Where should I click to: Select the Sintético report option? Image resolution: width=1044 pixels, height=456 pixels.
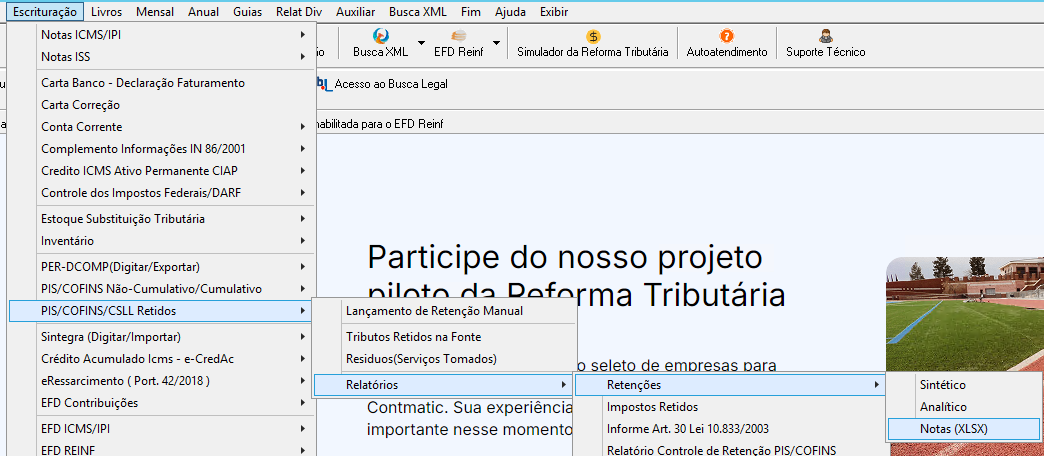[x=965, y=385]
